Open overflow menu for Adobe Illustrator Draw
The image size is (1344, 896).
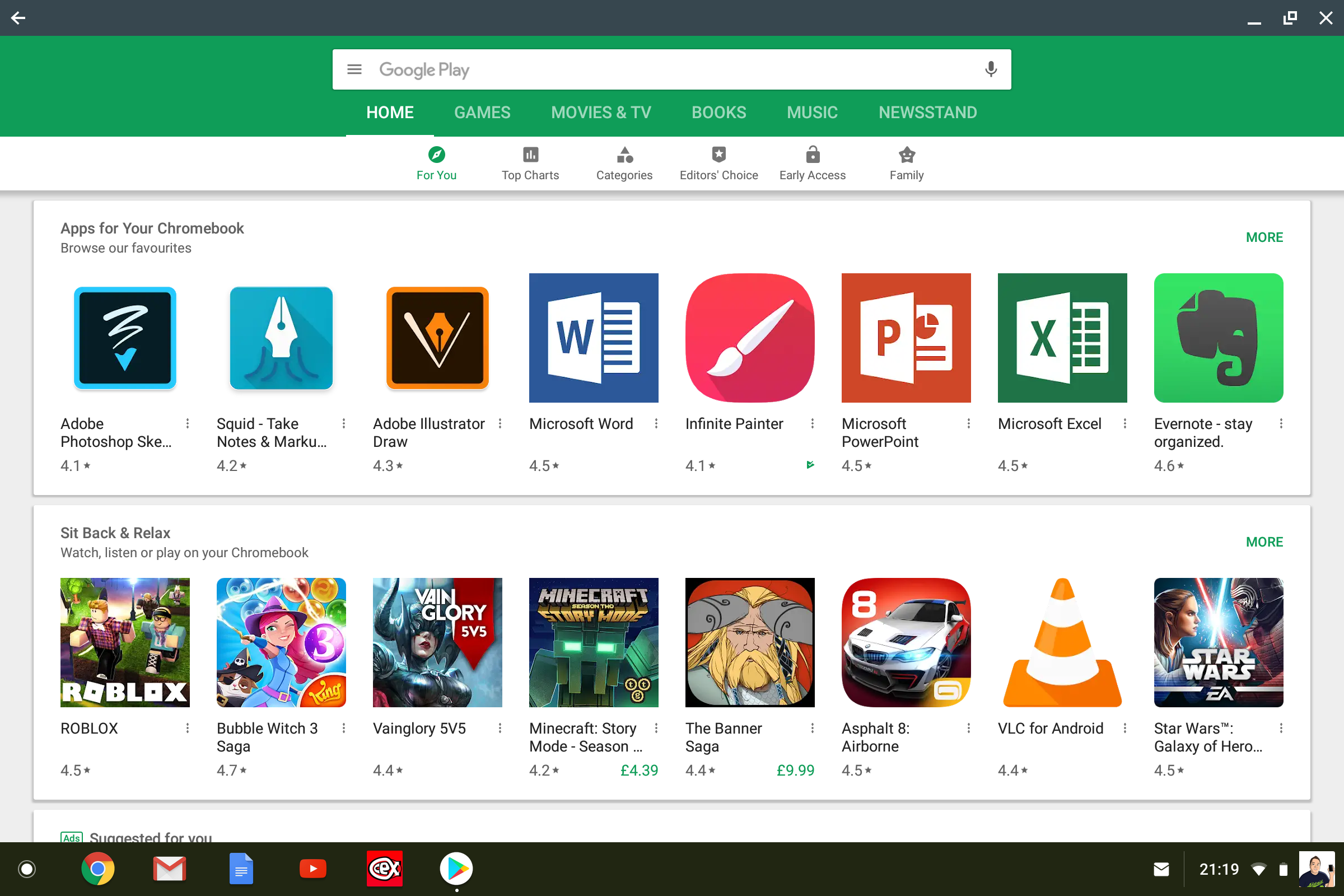(x=500, y=423)
